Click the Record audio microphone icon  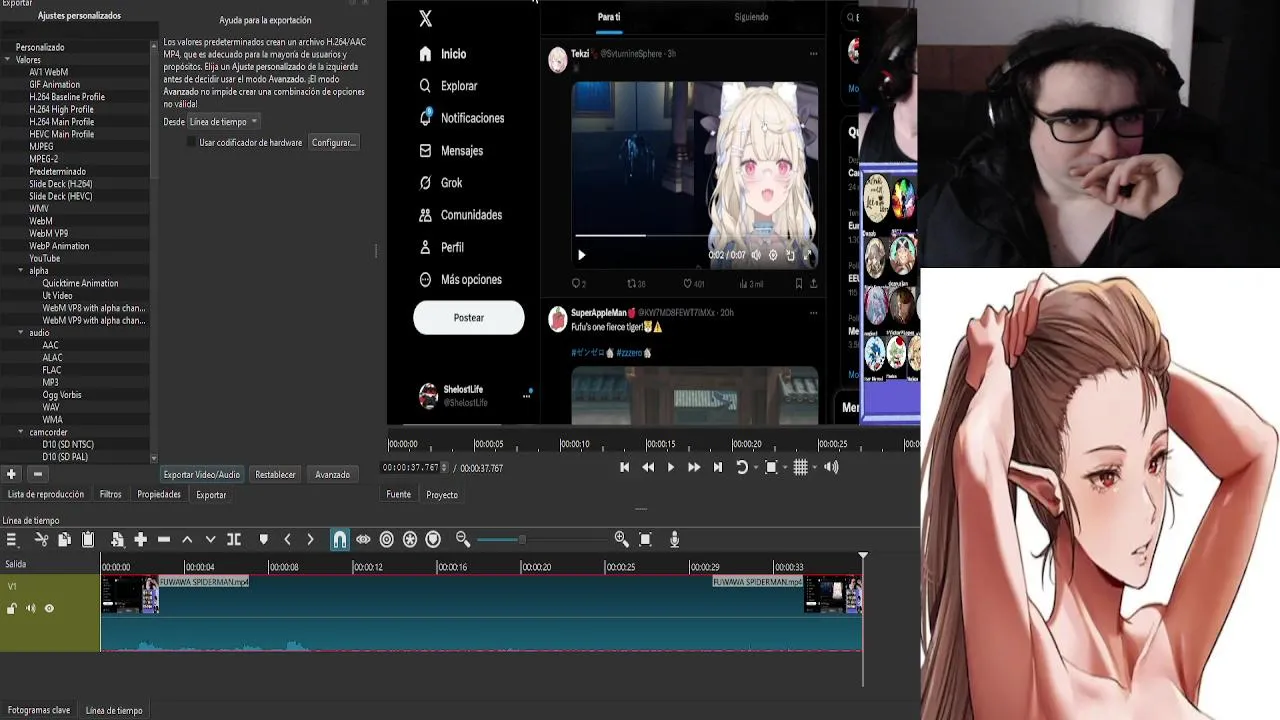674,539
